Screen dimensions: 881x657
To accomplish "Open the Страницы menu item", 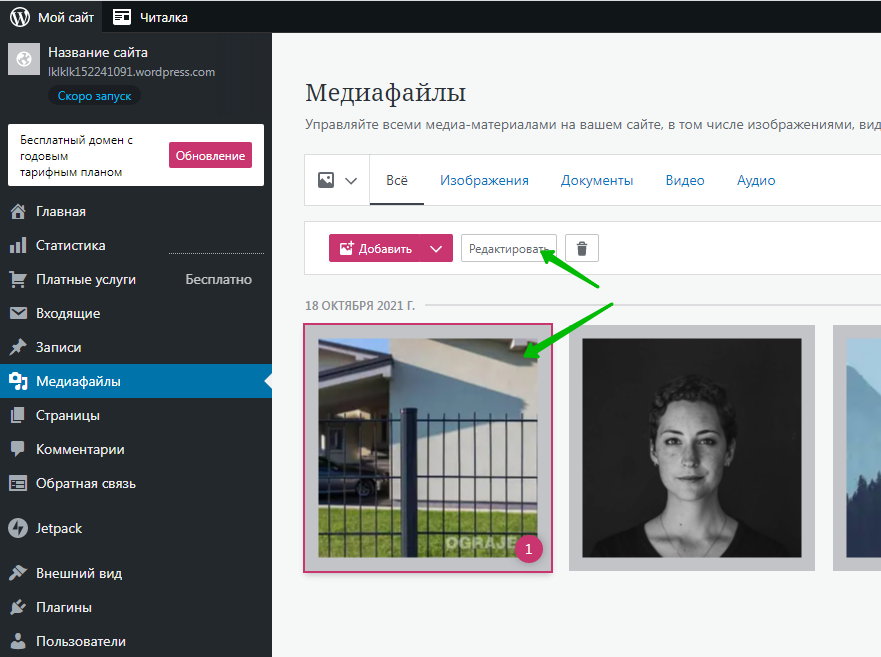I will click(x=136, y=415).
